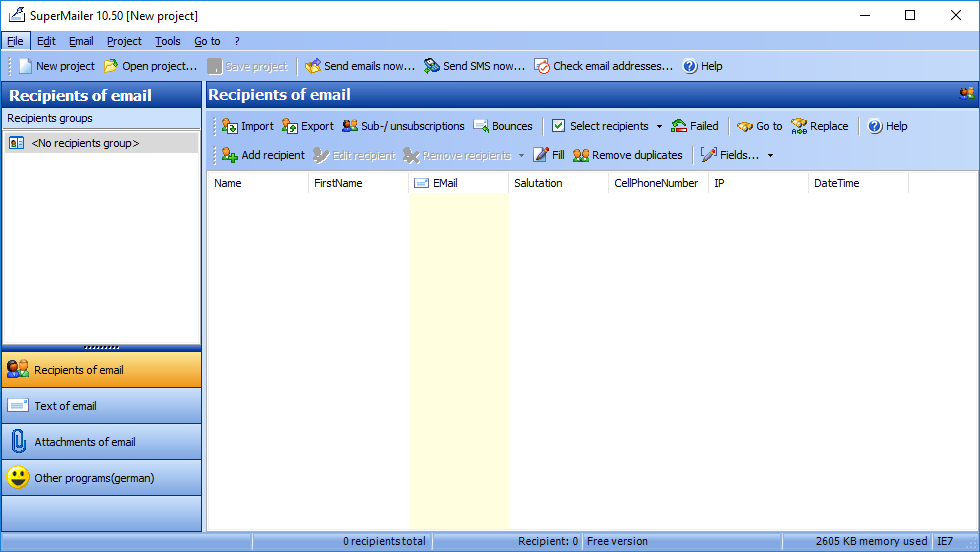Sort by the Salutation column header
Screen dimensions: 980x552
558,183
